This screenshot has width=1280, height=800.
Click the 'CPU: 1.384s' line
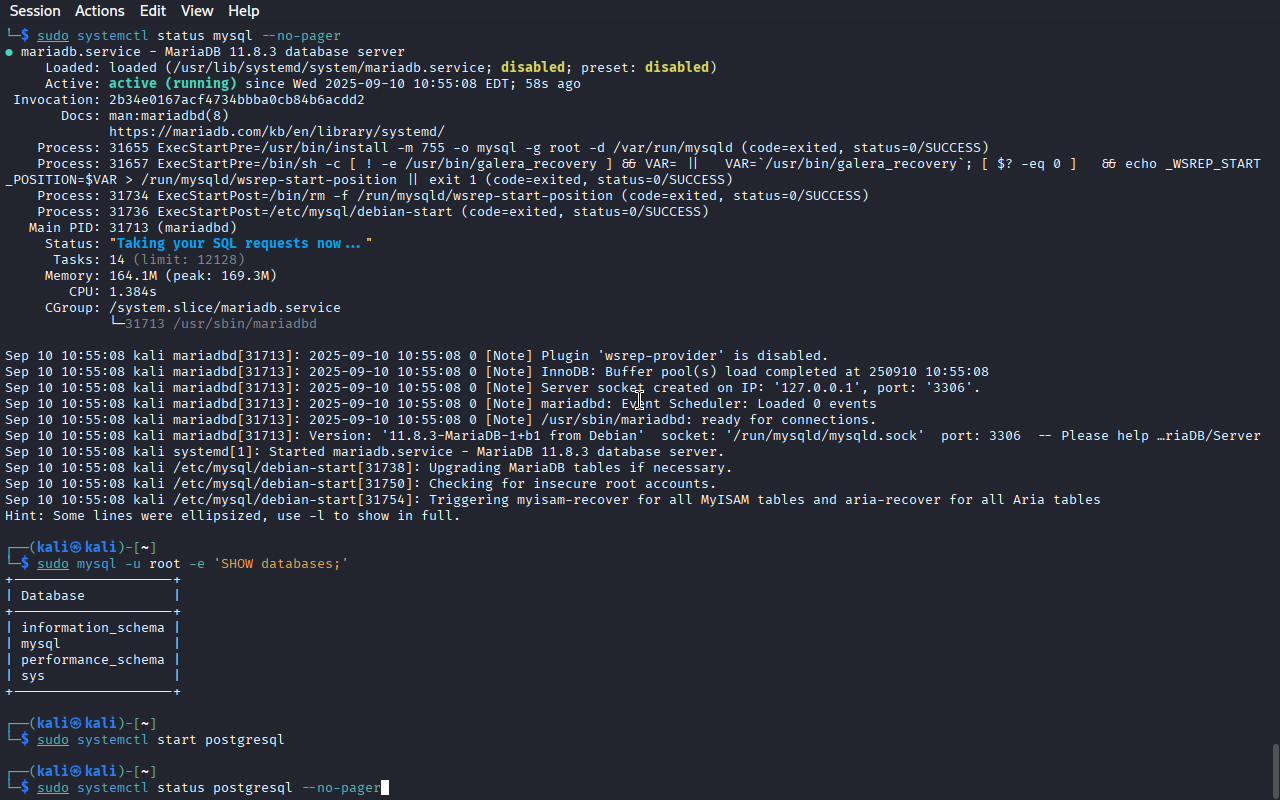[113, 292]
